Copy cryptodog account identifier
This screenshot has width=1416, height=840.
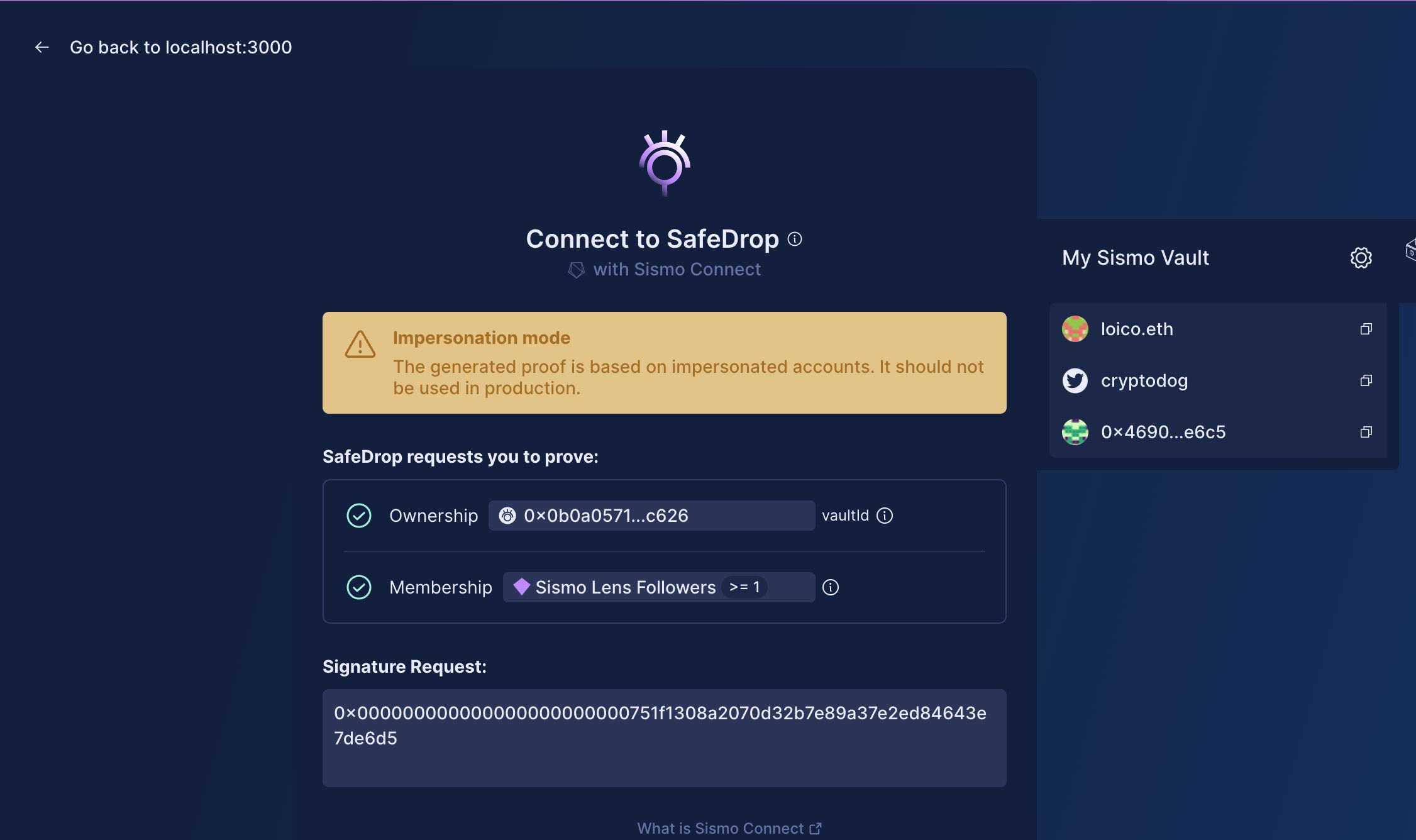pyautogui.click(x=1366, y=380)
